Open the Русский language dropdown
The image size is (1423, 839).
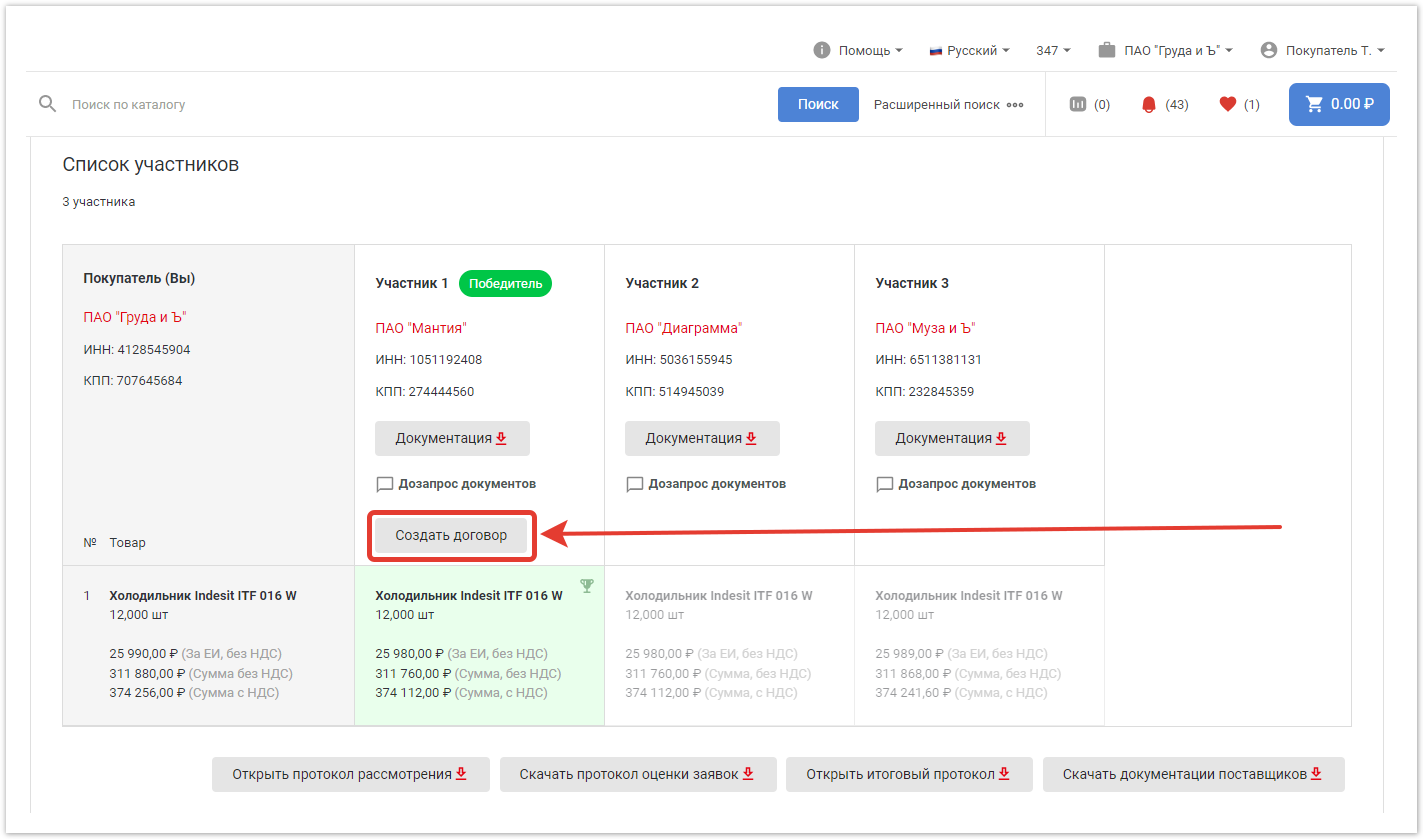(x=970, y=50)
